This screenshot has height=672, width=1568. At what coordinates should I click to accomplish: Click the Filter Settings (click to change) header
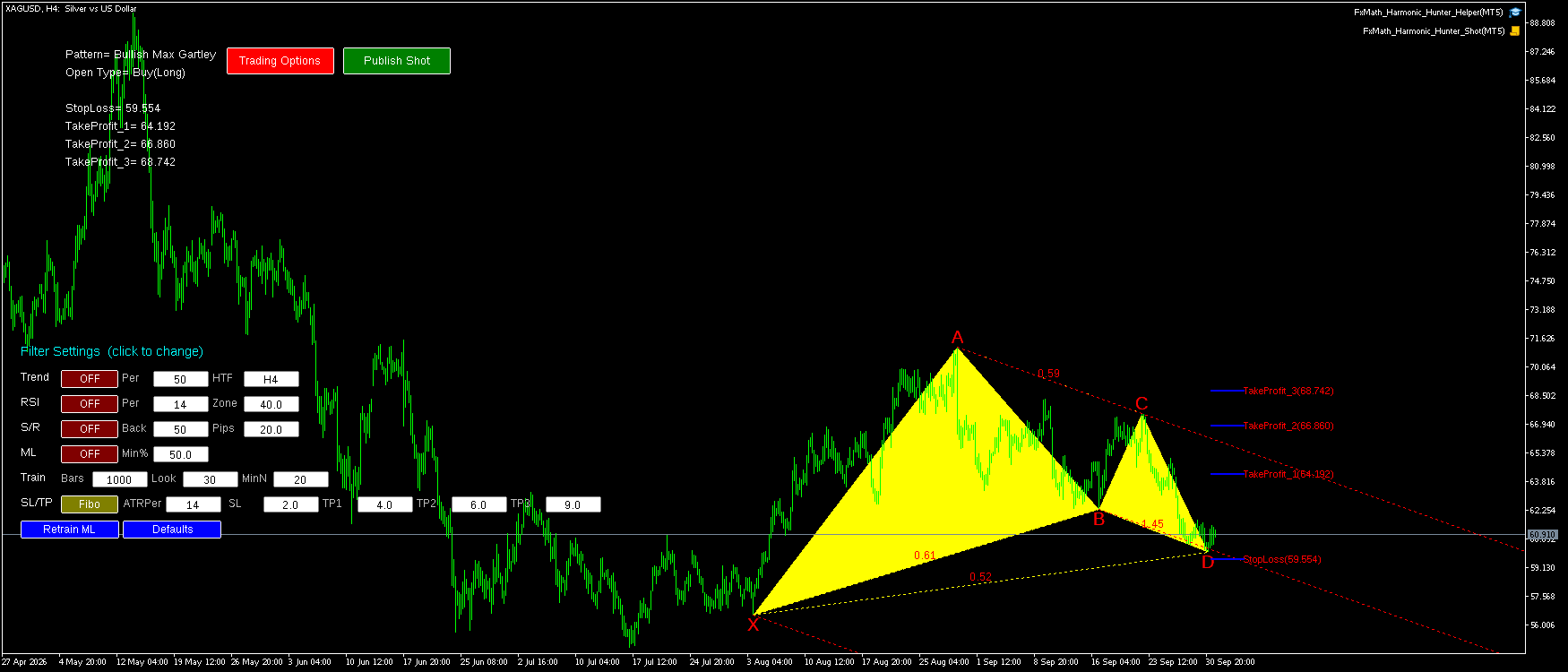click(x=112, y=351)
